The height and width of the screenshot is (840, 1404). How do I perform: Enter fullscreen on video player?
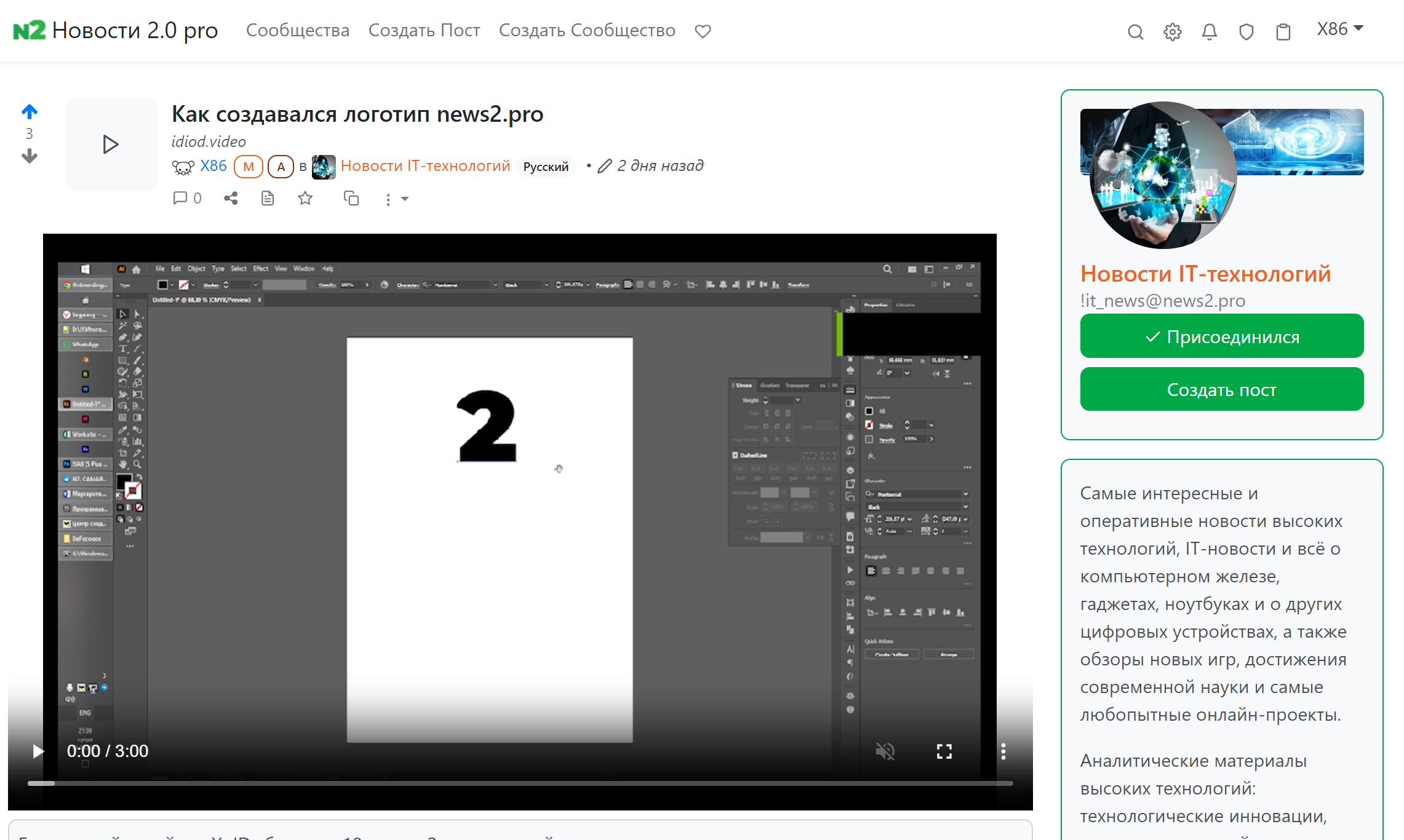pyautogui.click(x=944, y=751)
